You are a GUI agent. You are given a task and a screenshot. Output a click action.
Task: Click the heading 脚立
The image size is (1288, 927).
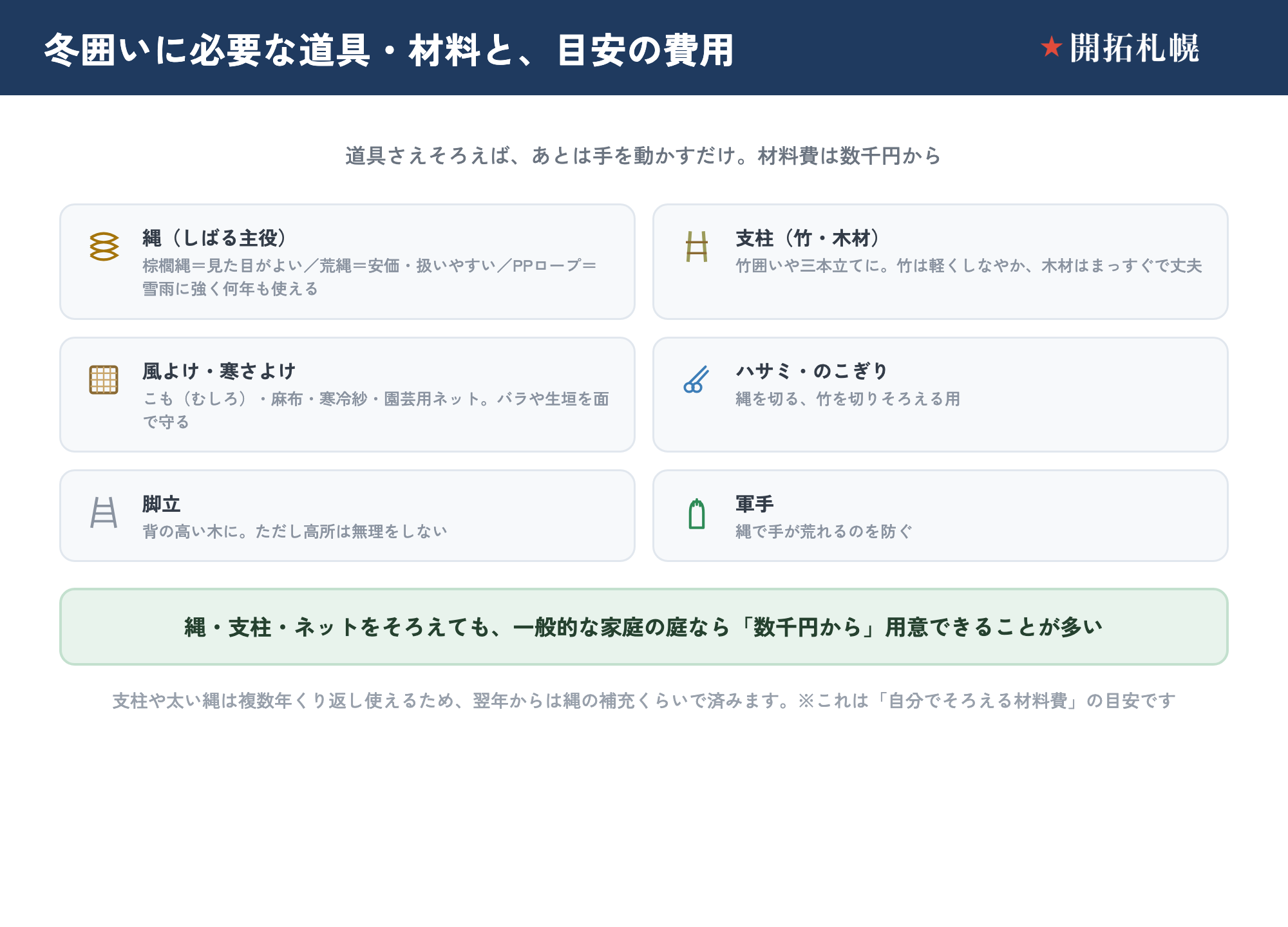[162, 504]
